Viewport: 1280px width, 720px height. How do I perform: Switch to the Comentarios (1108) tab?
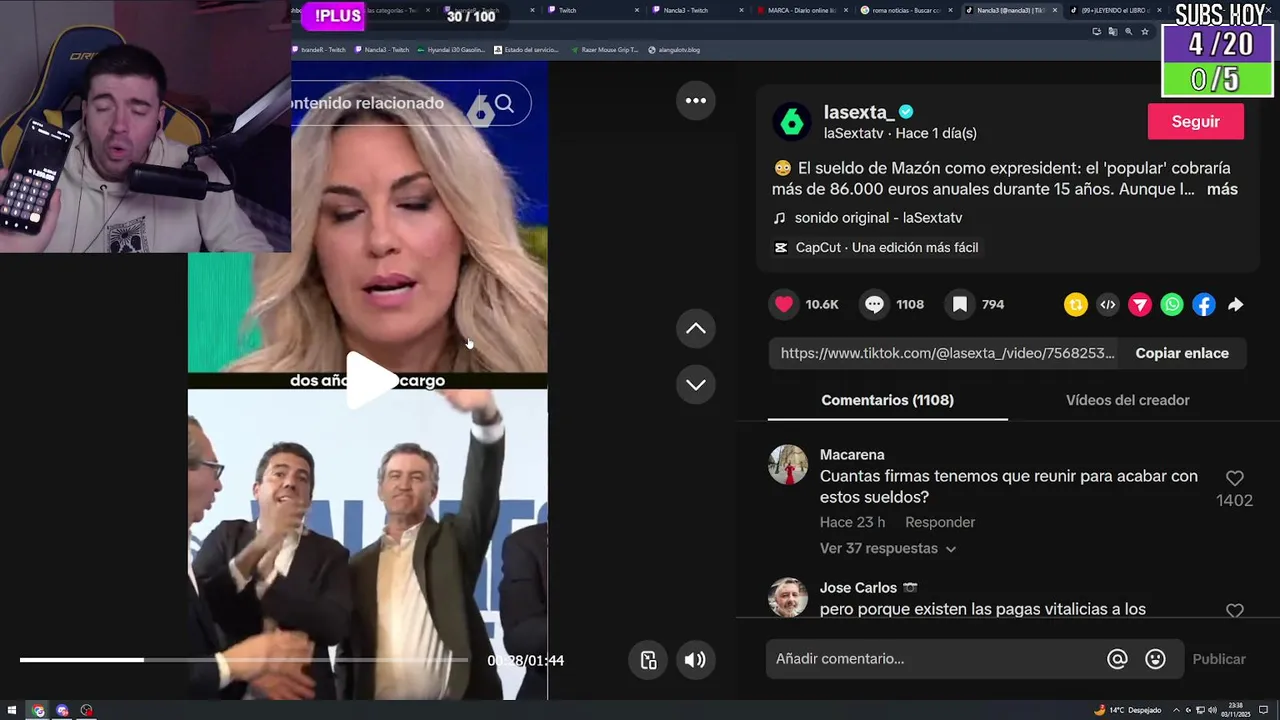click(x=887, y=400)
